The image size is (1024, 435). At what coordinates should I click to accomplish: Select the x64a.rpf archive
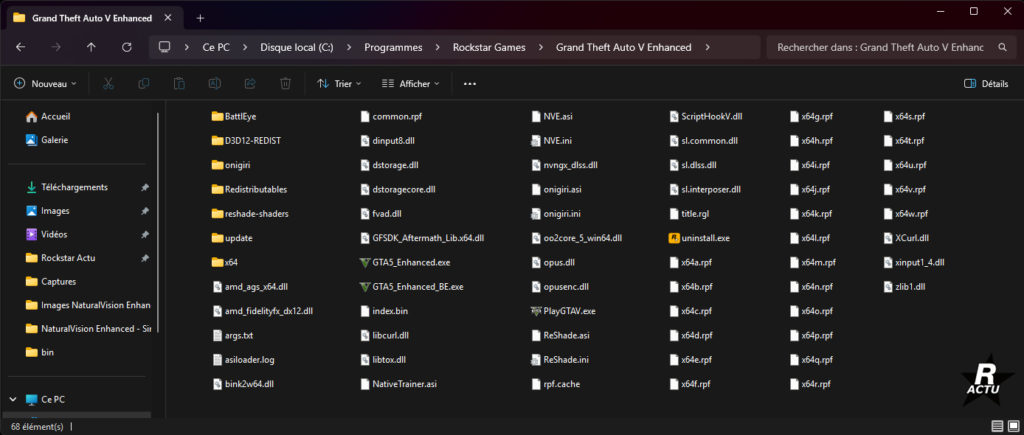tap(692, 263)
